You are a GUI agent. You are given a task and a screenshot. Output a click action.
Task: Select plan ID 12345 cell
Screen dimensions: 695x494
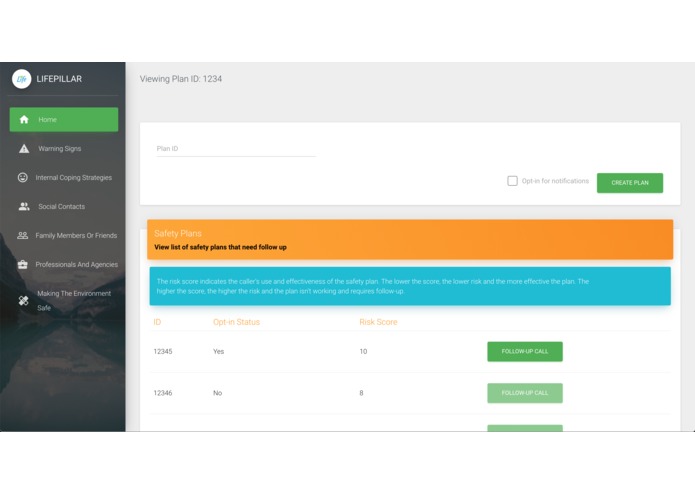(x=163, y=351)
